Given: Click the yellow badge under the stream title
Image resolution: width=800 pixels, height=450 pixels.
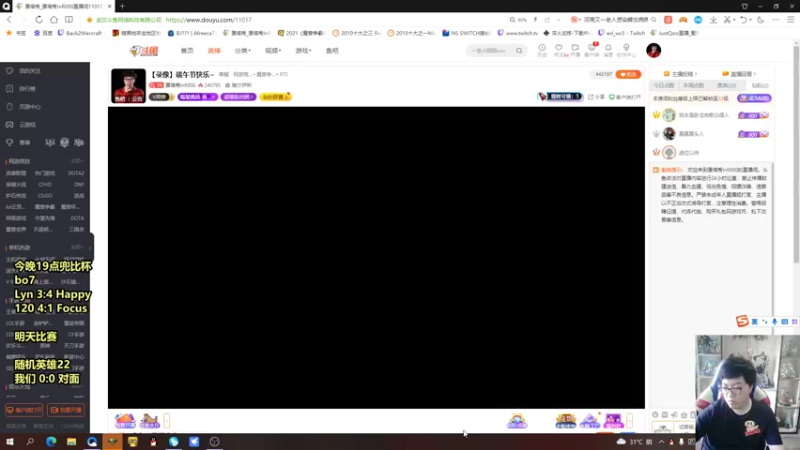Looking at the screenshot, I should coord(275,96).
